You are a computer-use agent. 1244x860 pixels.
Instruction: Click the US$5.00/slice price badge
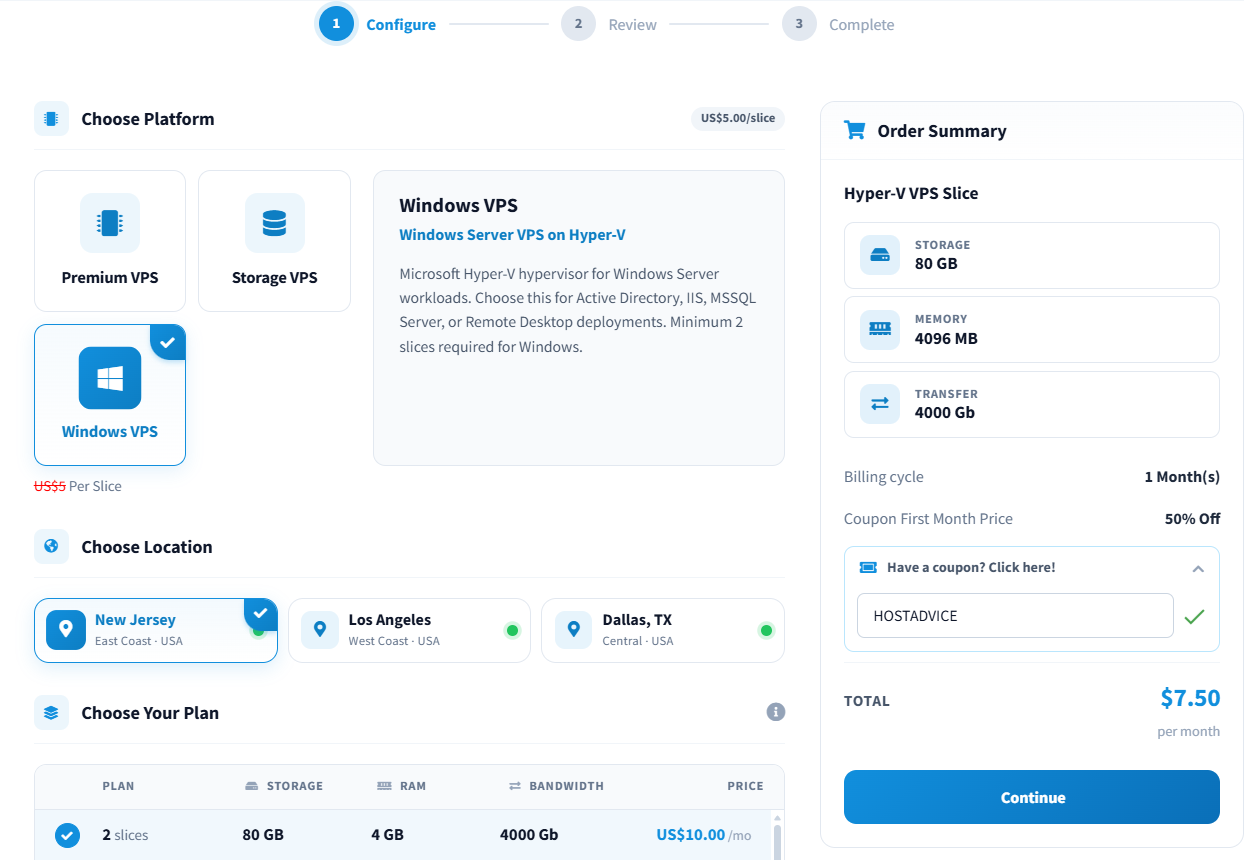[738, 118]
